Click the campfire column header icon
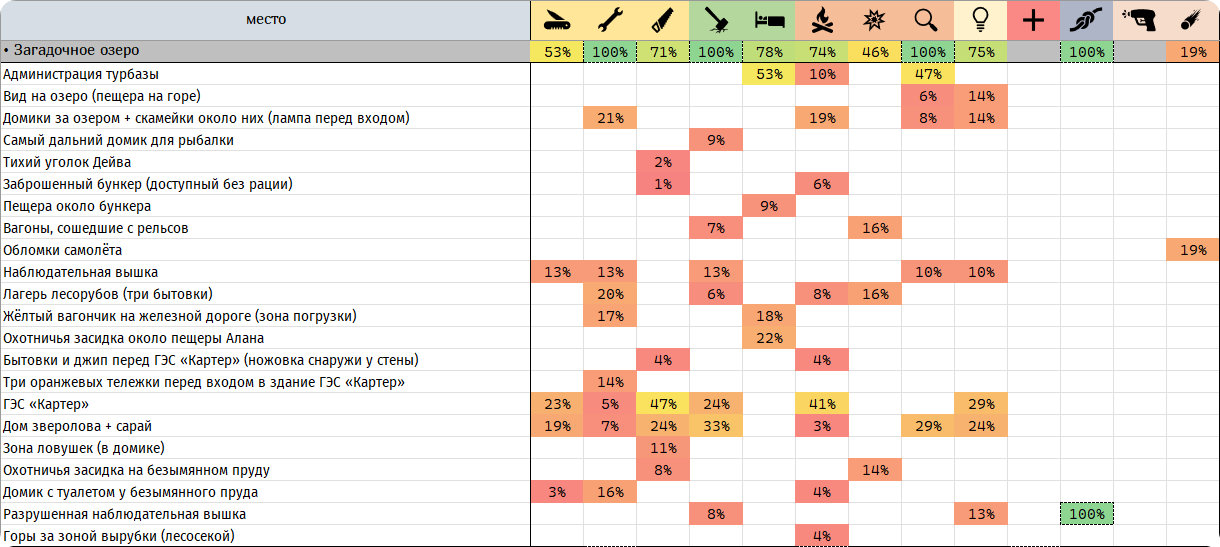 point(822,20)
